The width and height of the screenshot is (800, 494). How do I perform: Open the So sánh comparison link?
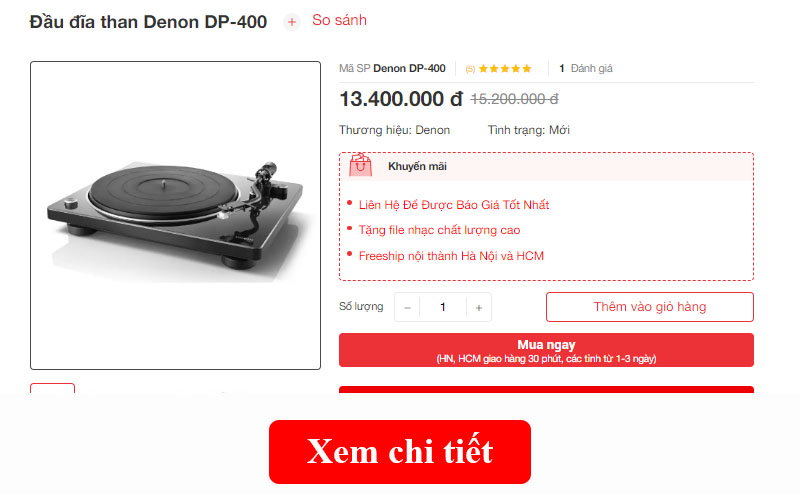point(339,20)
